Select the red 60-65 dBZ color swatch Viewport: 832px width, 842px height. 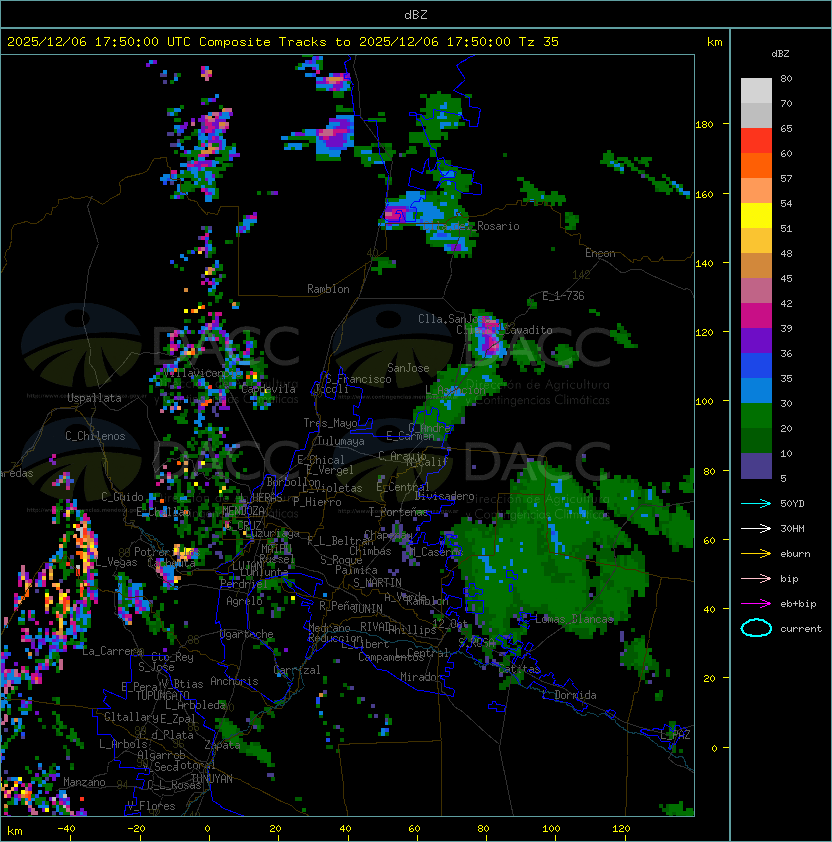(x=756, y=141)
